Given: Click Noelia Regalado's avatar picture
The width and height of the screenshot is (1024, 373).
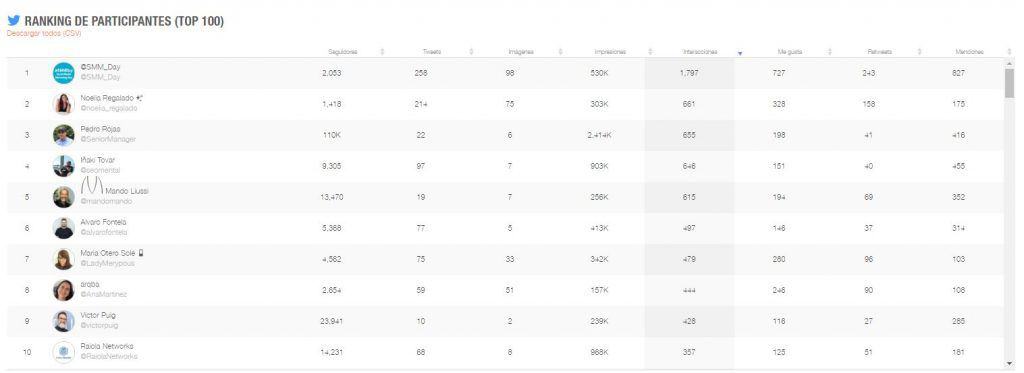Looking at the screenshot, I should coord(63,104).
